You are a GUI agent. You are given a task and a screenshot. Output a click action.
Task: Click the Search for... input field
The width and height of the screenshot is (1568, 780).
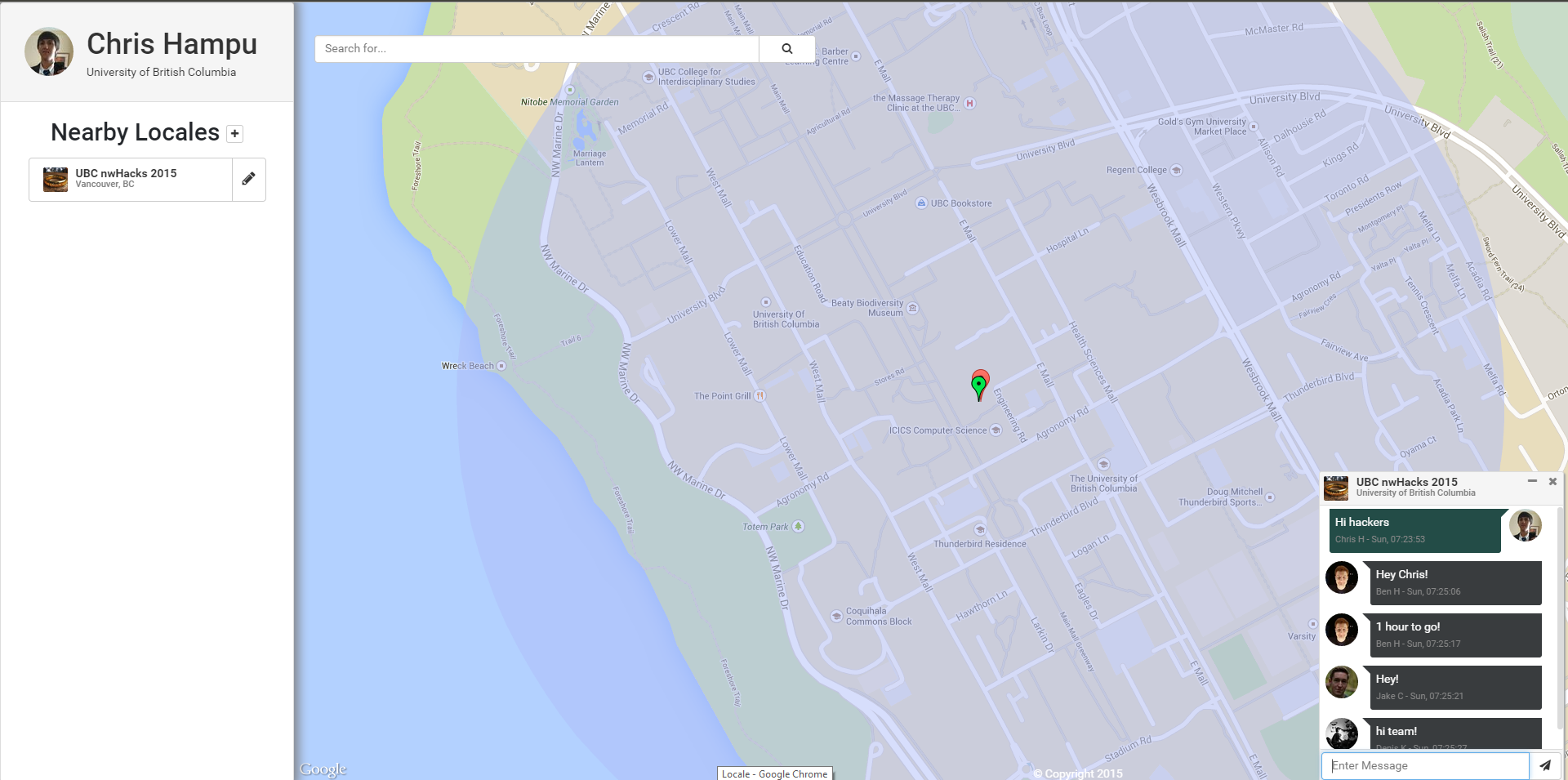tap(537, 49)
